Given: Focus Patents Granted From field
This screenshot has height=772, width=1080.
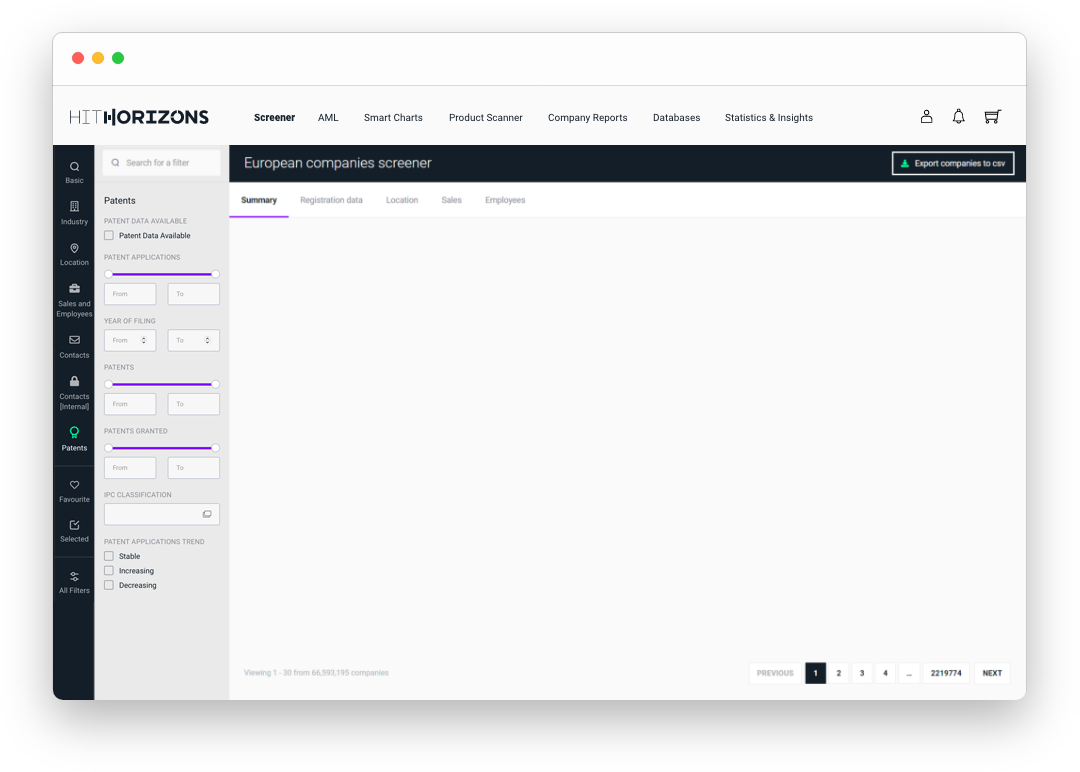Looking at the screenshot, I should coord(130,468).
